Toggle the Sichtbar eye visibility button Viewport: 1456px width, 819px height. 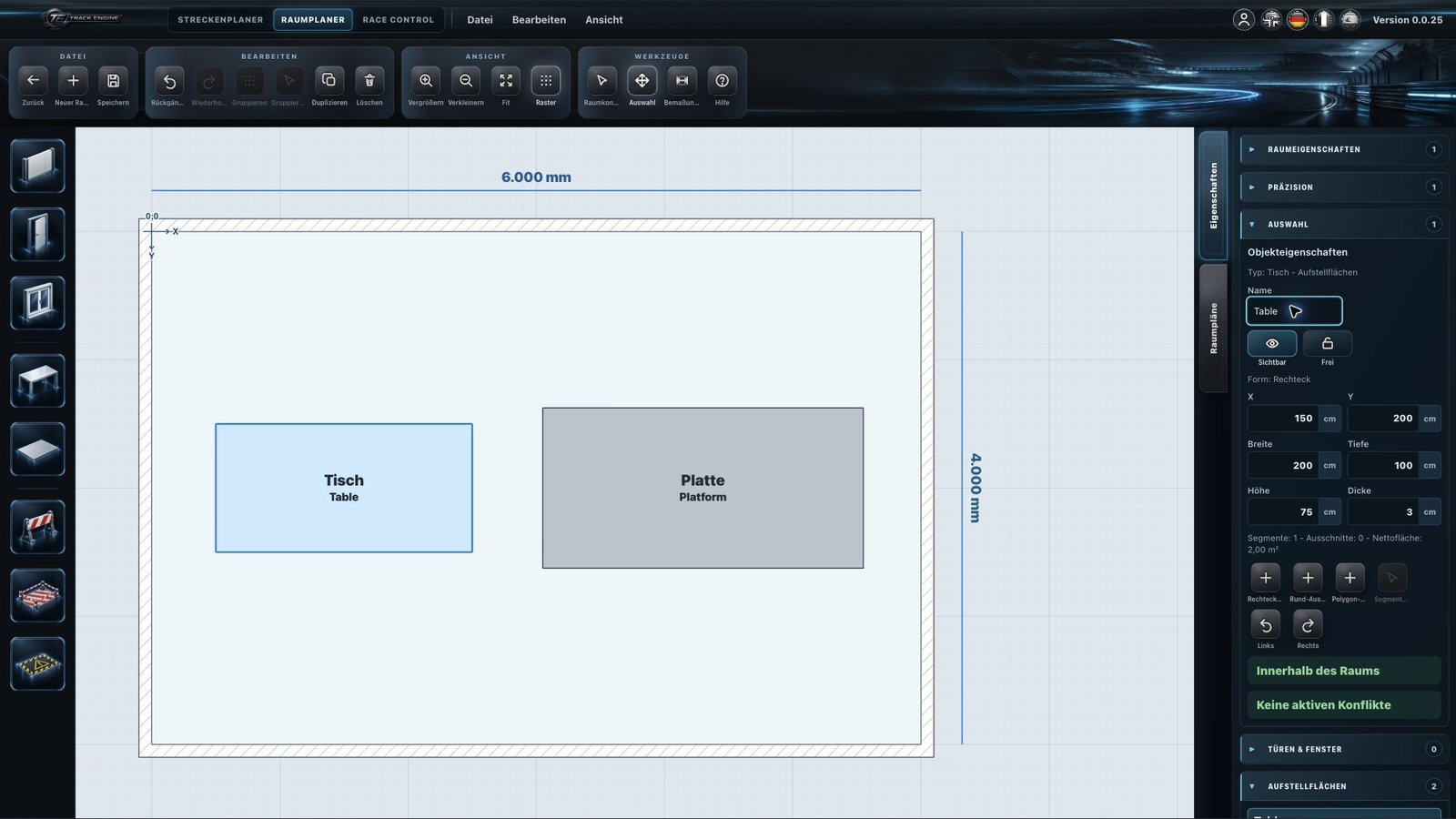[1272, 343]
